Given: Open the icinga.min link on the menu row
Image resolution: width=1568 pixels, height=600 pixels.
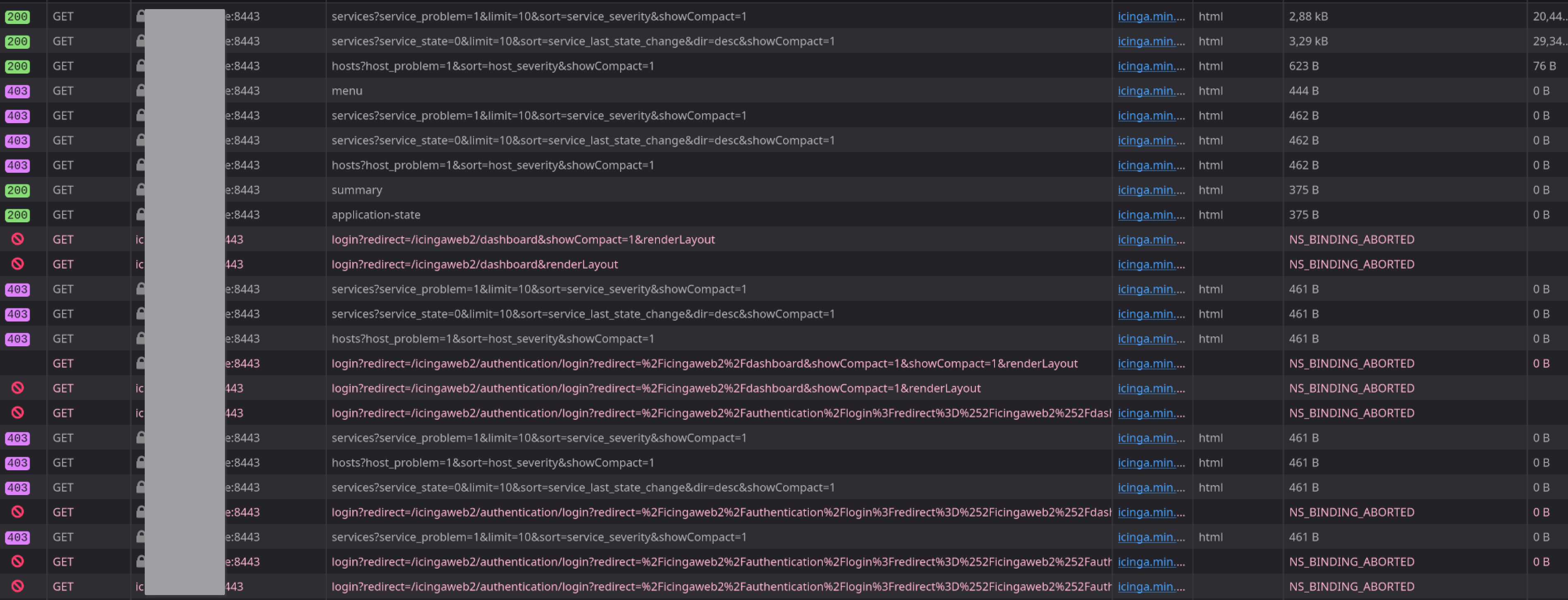Looking at the screenshot, I should click(x=1151, y=90).
